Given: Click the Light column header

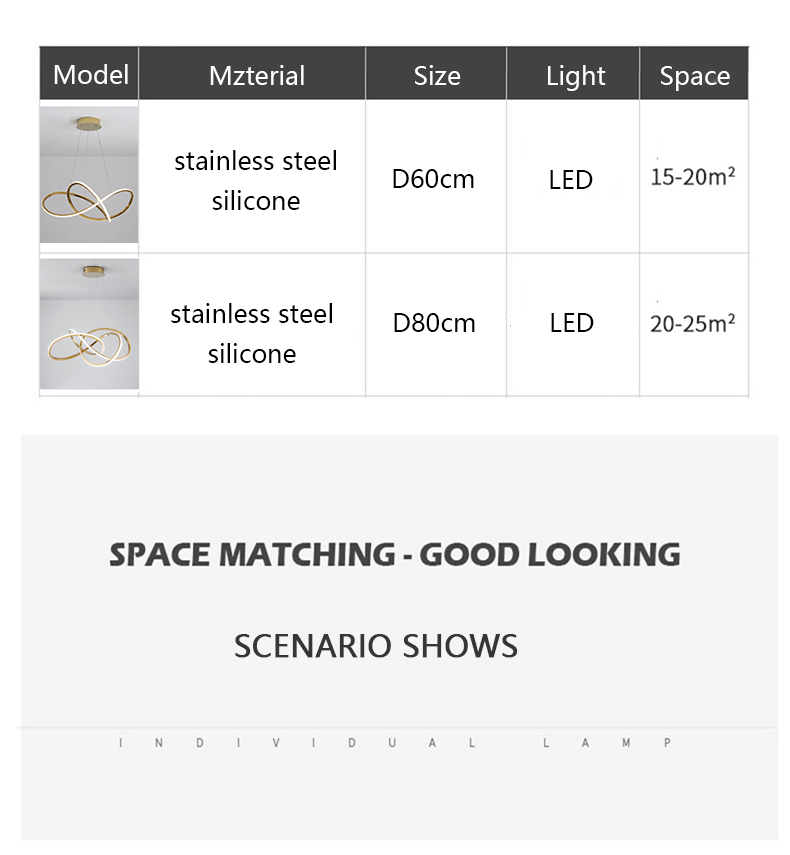Looking at the screenshot, I should coord(575,76).
